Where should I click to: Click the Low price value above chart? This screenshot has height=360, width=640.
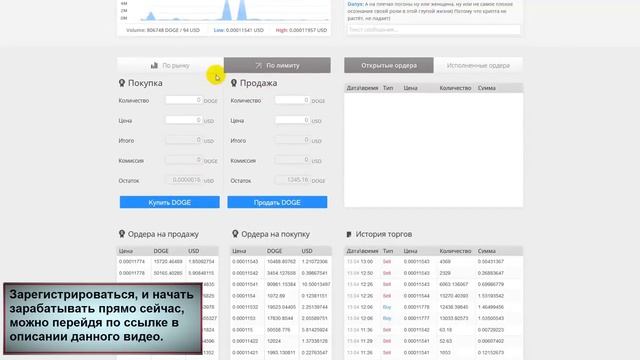tap(244, 30)
